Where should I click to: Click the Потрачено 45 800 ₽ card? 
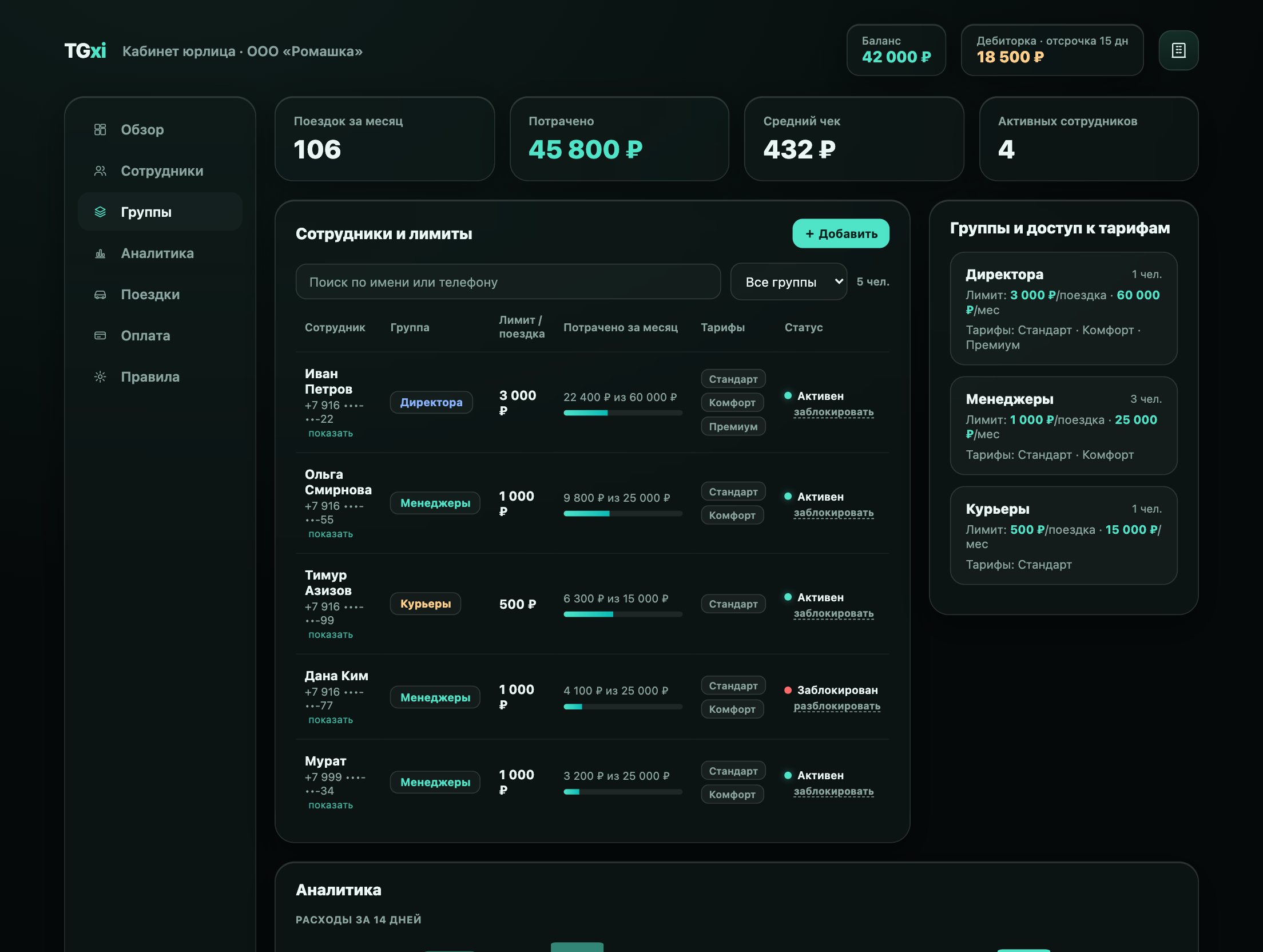point(619,139)
